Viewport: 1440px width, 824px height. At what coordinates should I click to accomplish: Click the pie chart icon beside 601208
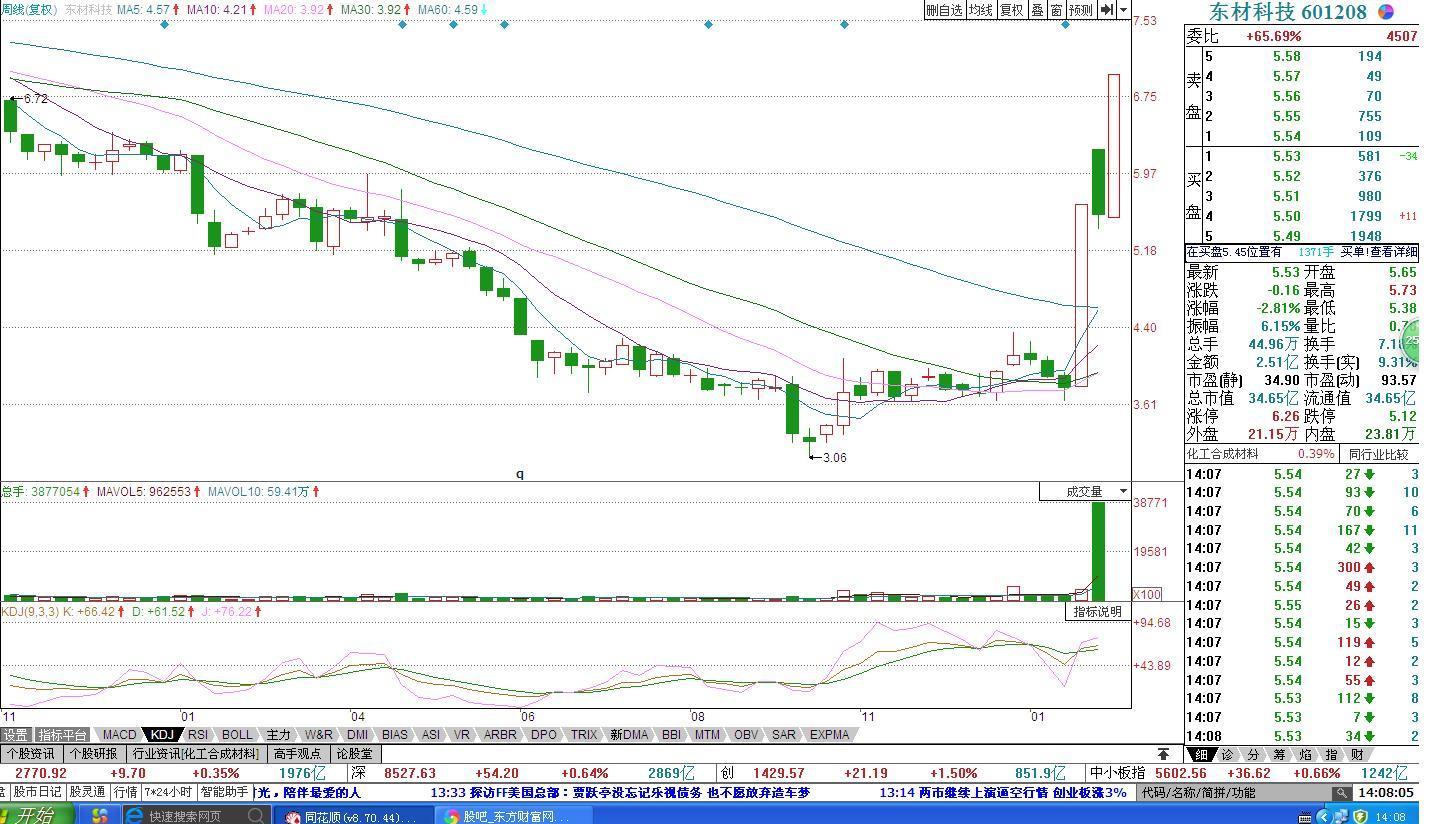(1386, 12)
